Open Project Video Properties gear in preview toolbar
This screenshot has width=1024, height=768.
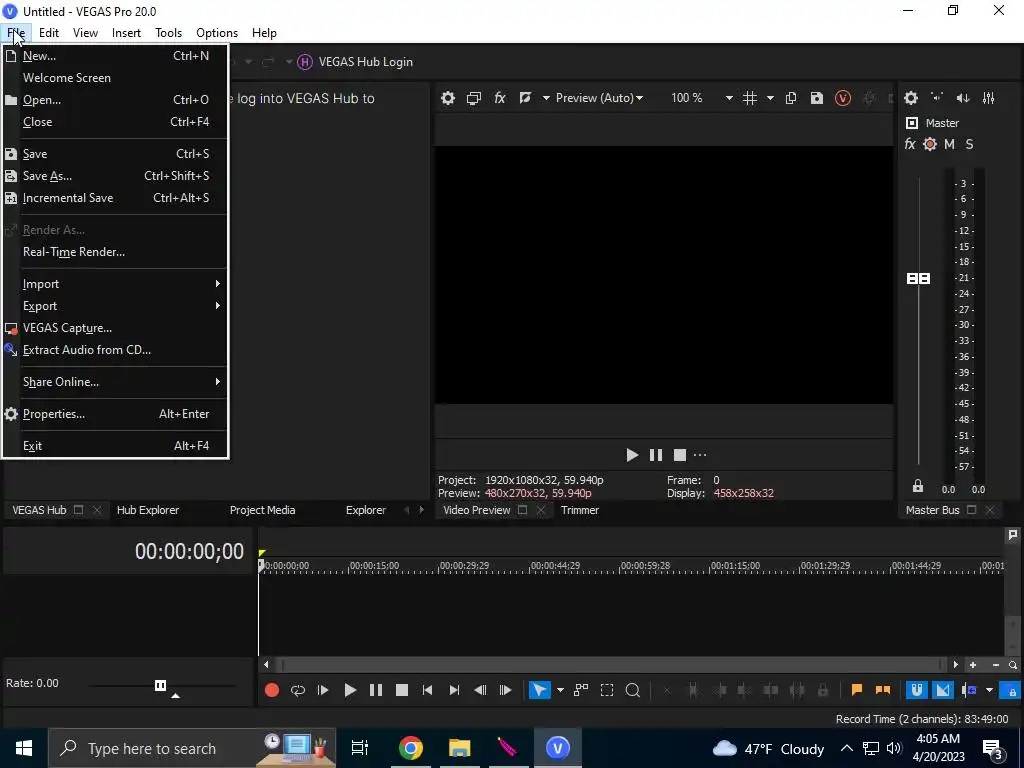coord(447,98)
